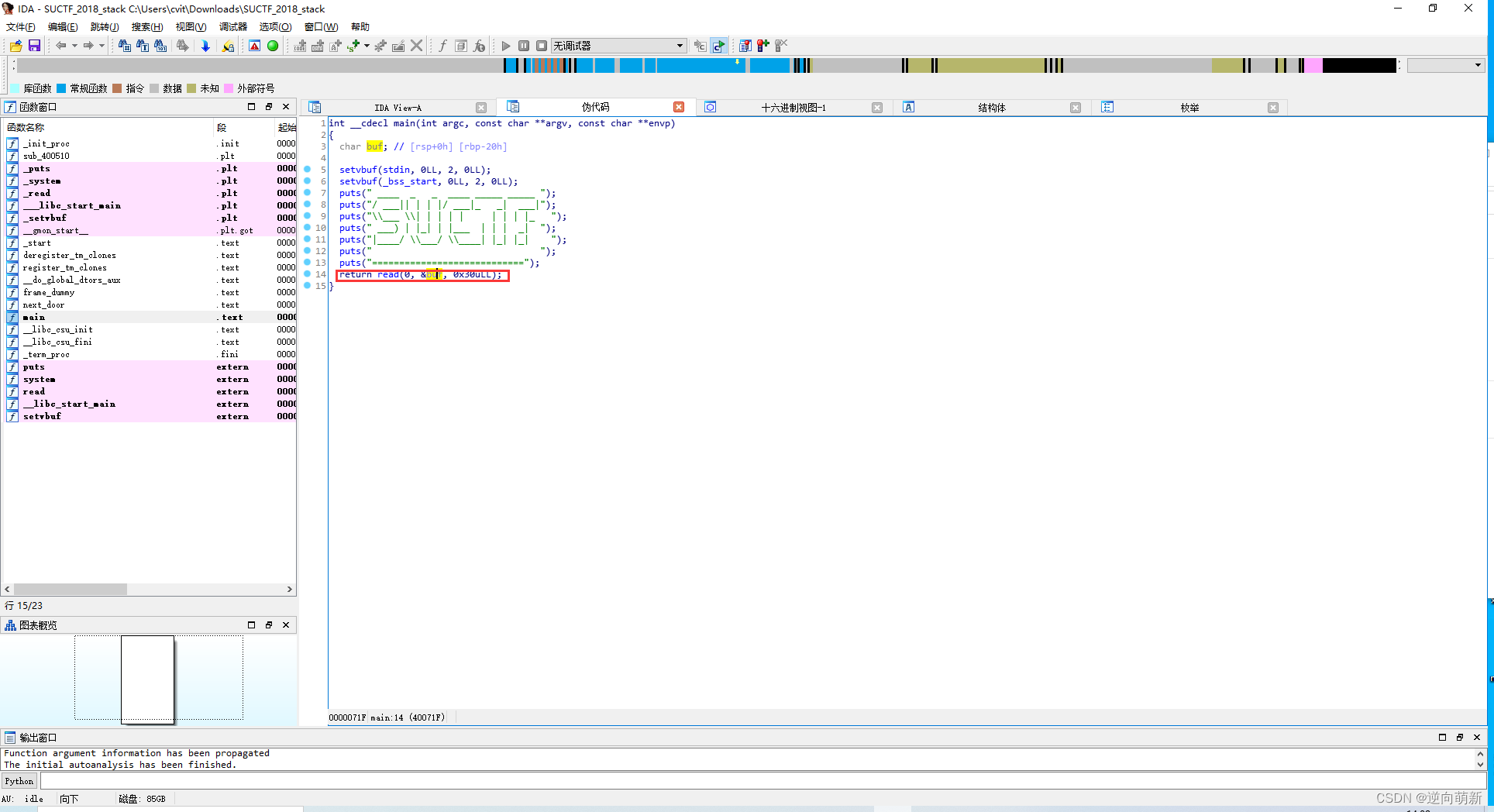Switch to the 十六进制视图-1 tab
1494x812 pixels.
793,108
